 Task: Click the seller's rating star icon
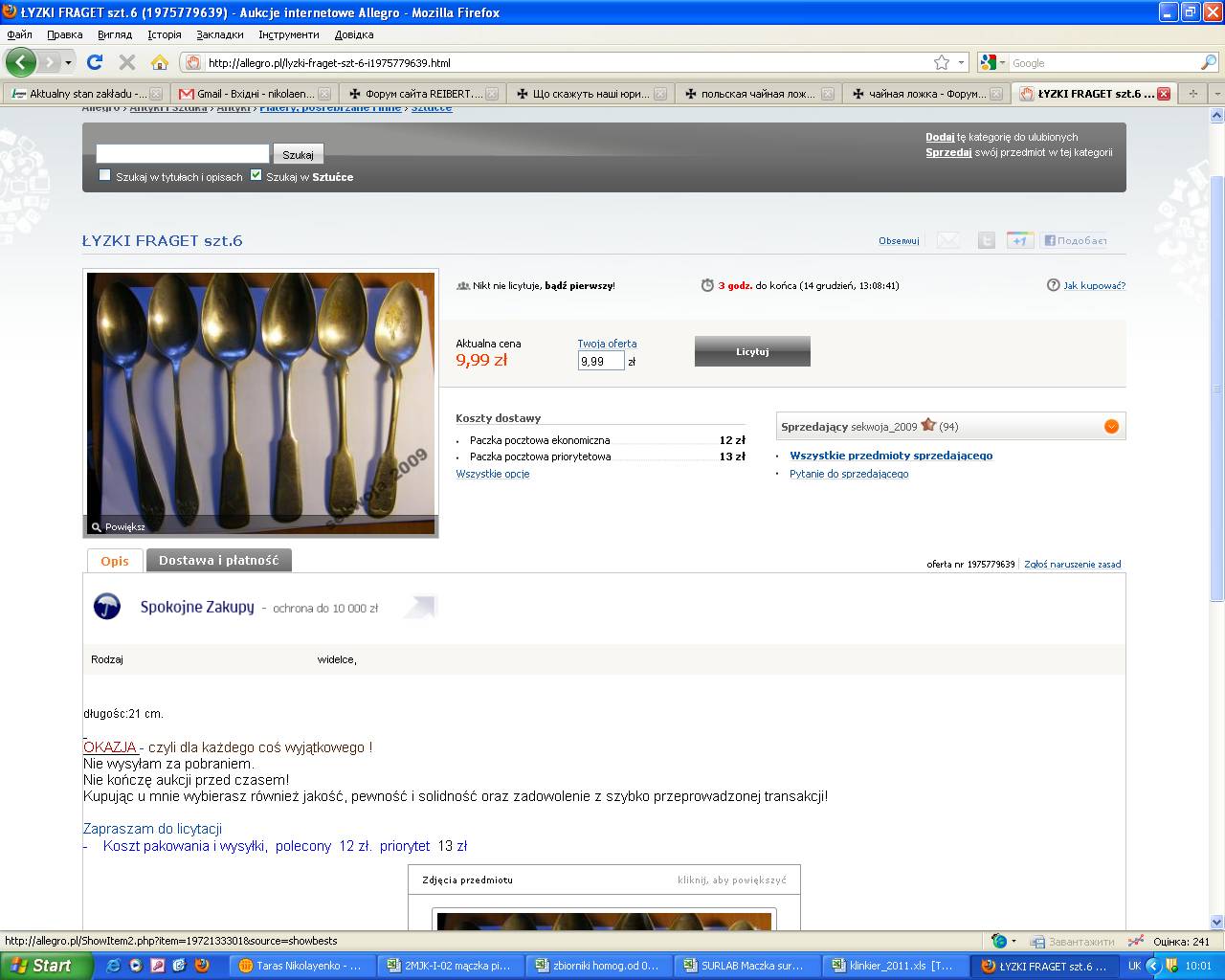point(928,425)
